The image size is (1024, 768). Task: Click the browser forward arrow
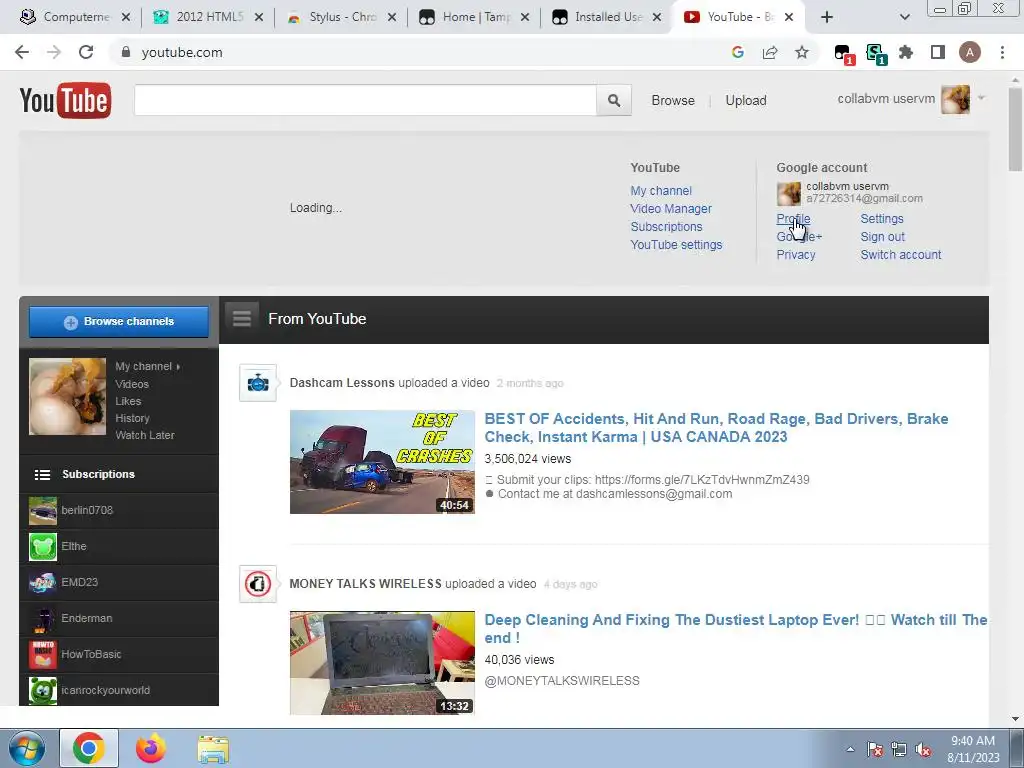[54, 52]
